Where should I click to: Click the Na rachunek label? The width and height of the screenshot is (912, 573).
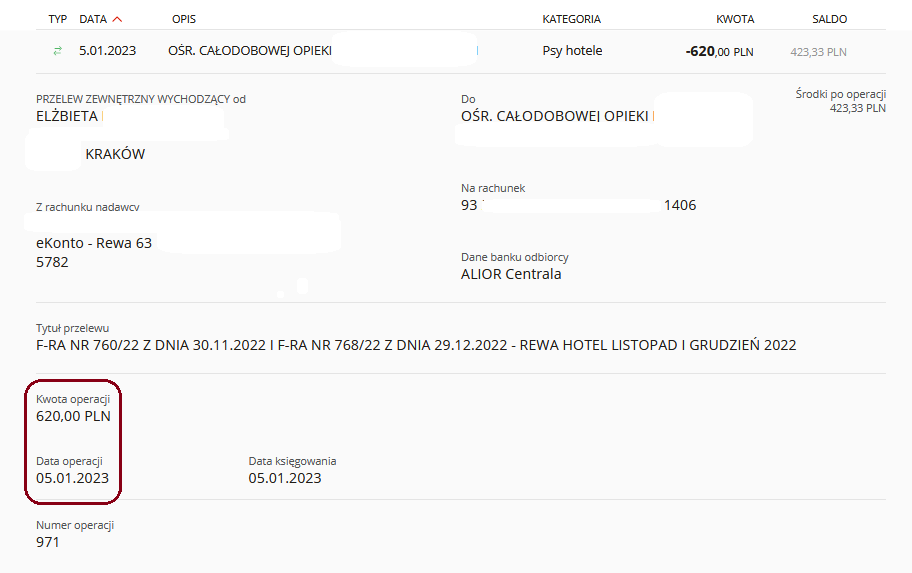point(493,188)
